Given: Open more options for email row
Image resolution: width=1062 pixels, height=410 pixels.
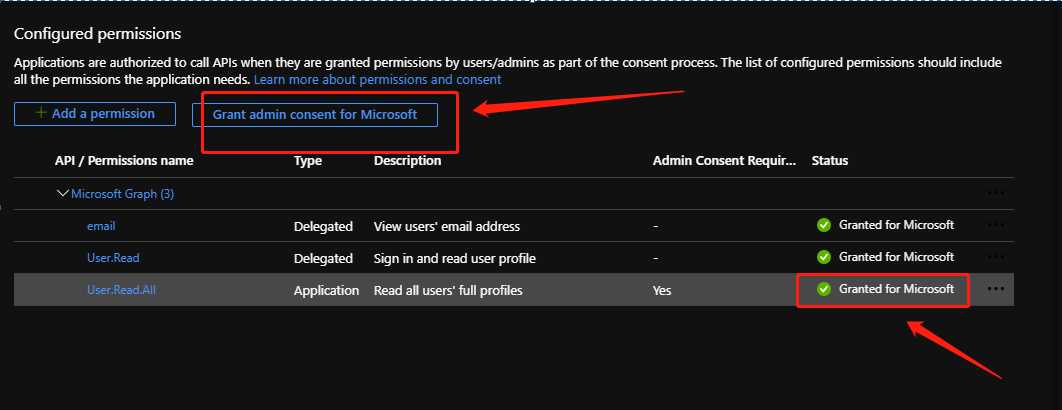Looking at the screenshot, I should (x=995, y=225).
